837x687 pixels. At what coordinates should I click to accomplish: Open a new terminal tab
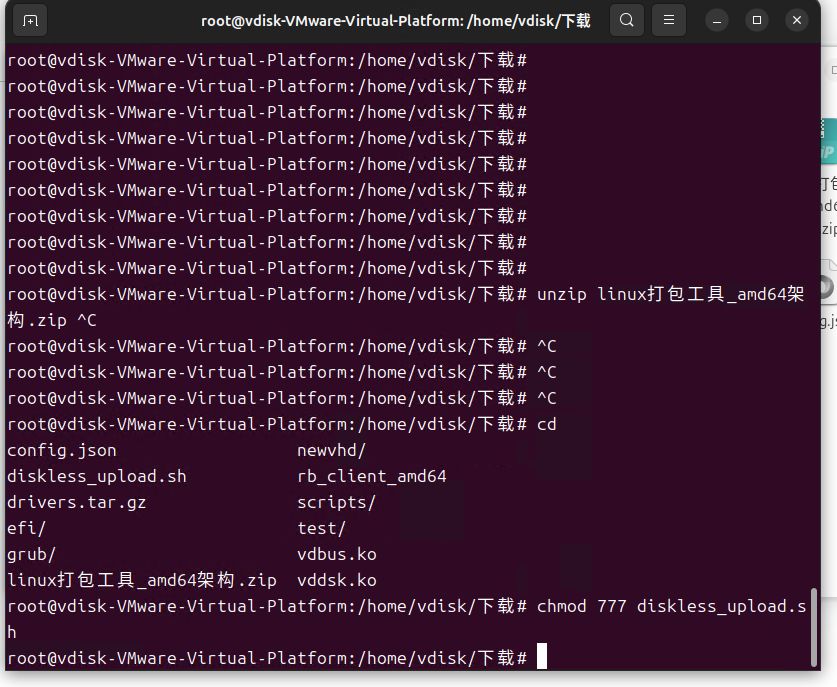coord(31,20)
